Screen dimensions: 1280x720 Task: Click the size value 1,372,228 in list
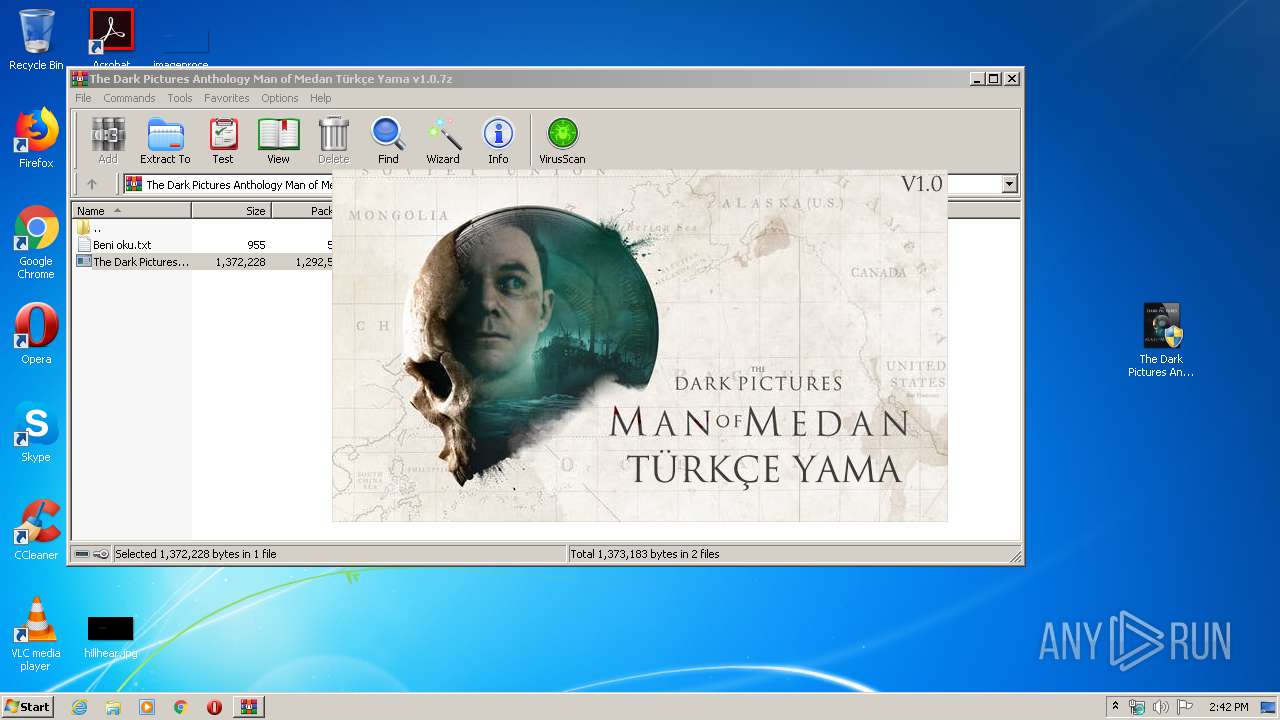[240, 262]
